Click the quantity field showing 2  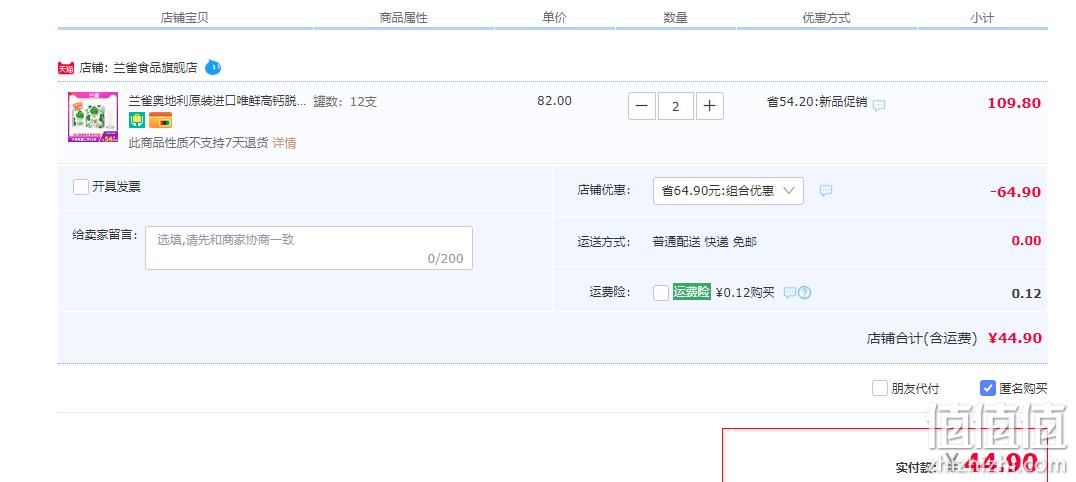click(676, 106)
